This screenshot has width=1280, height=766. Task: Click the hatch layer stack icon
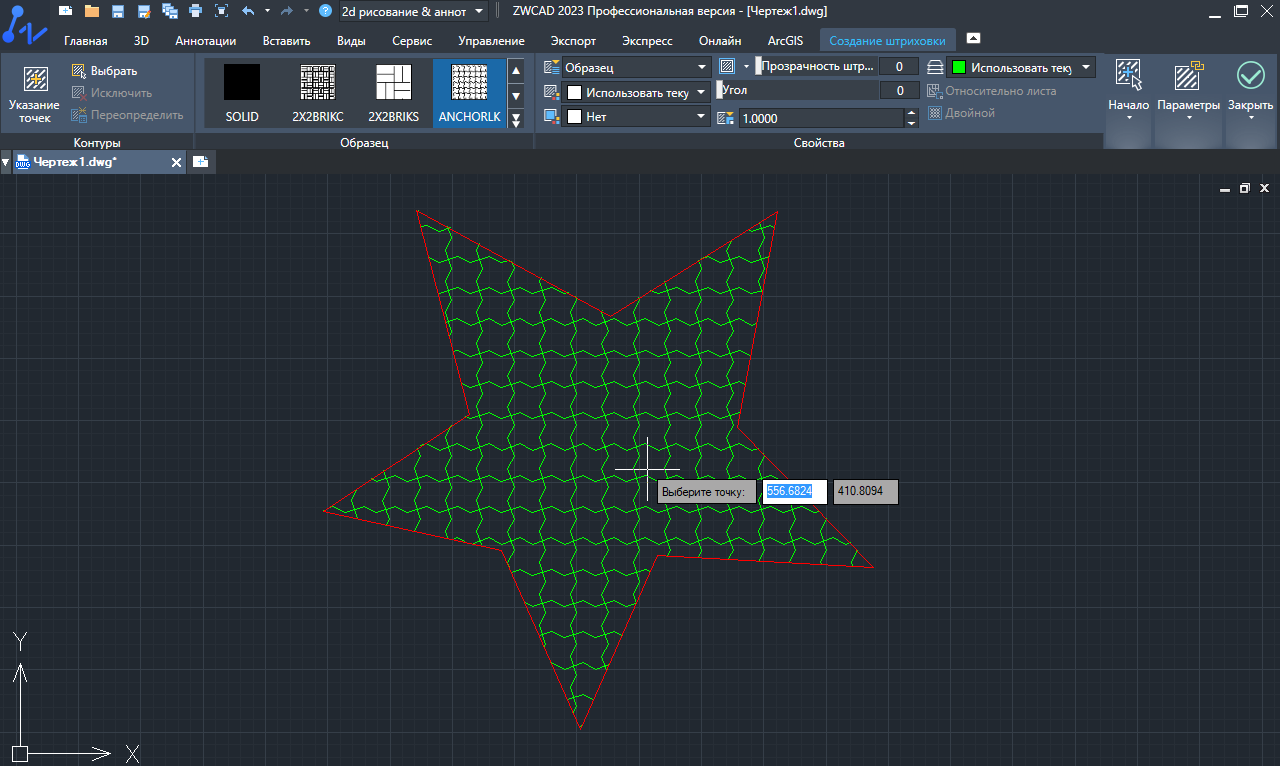pyautogui.click(x=935, y=67)
